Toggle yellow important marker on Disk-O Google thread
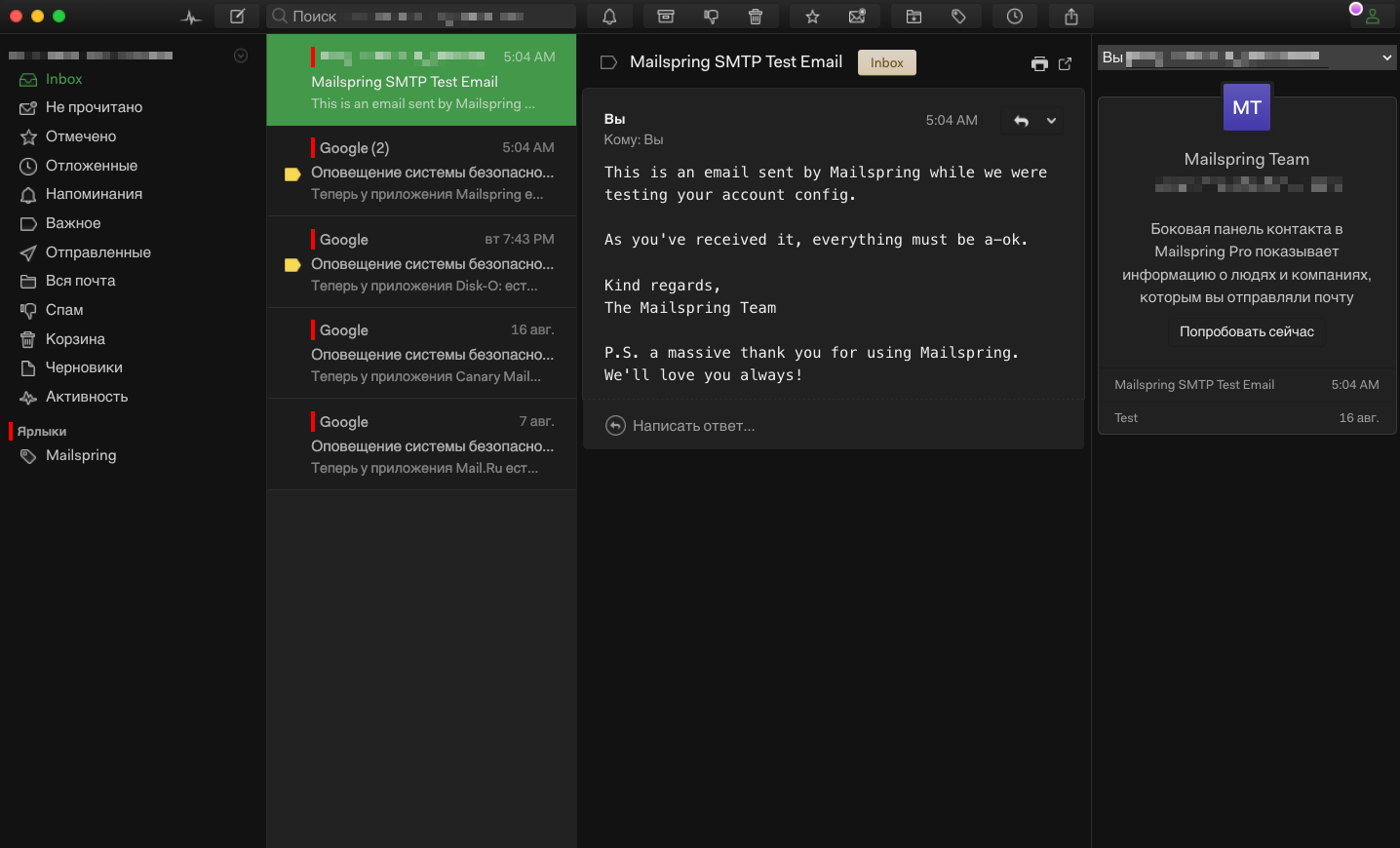 click(x=292, y=265)
